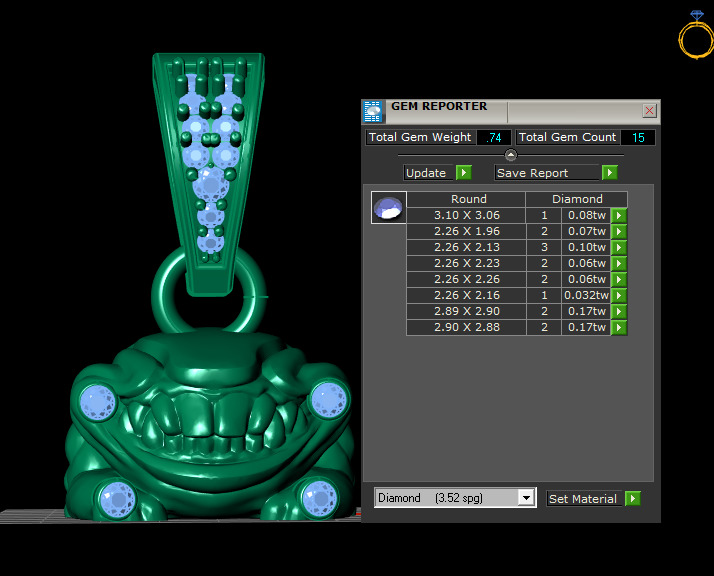
Task: Select the 2.26 X 2.26 size cell
Action: pyautogui.click(x=466, y=279)
